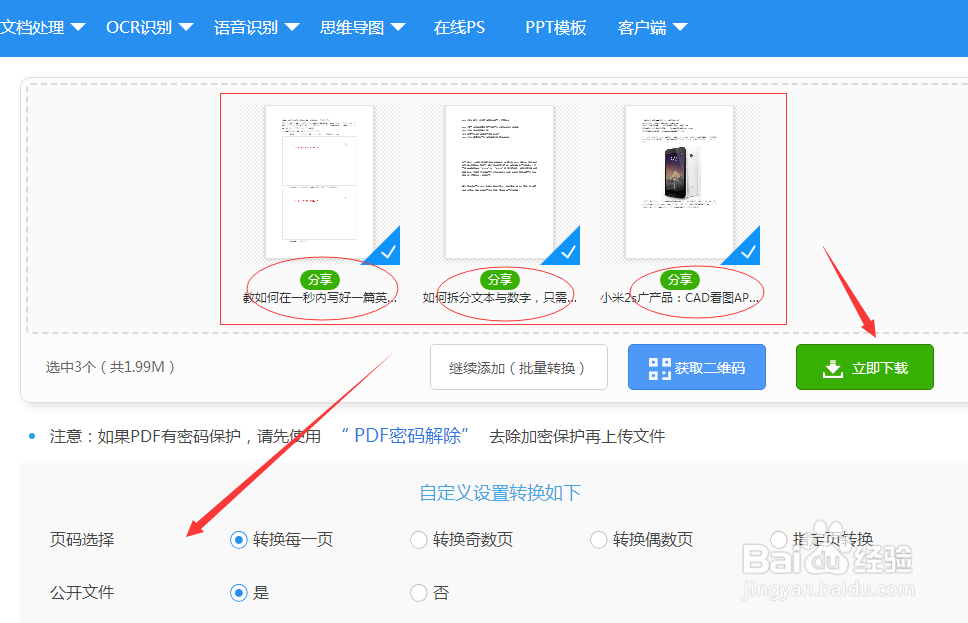This screenshot has height=623, width=968.
Task: Click the 继续添加（批量转换） button
Action: click(518, 367)
